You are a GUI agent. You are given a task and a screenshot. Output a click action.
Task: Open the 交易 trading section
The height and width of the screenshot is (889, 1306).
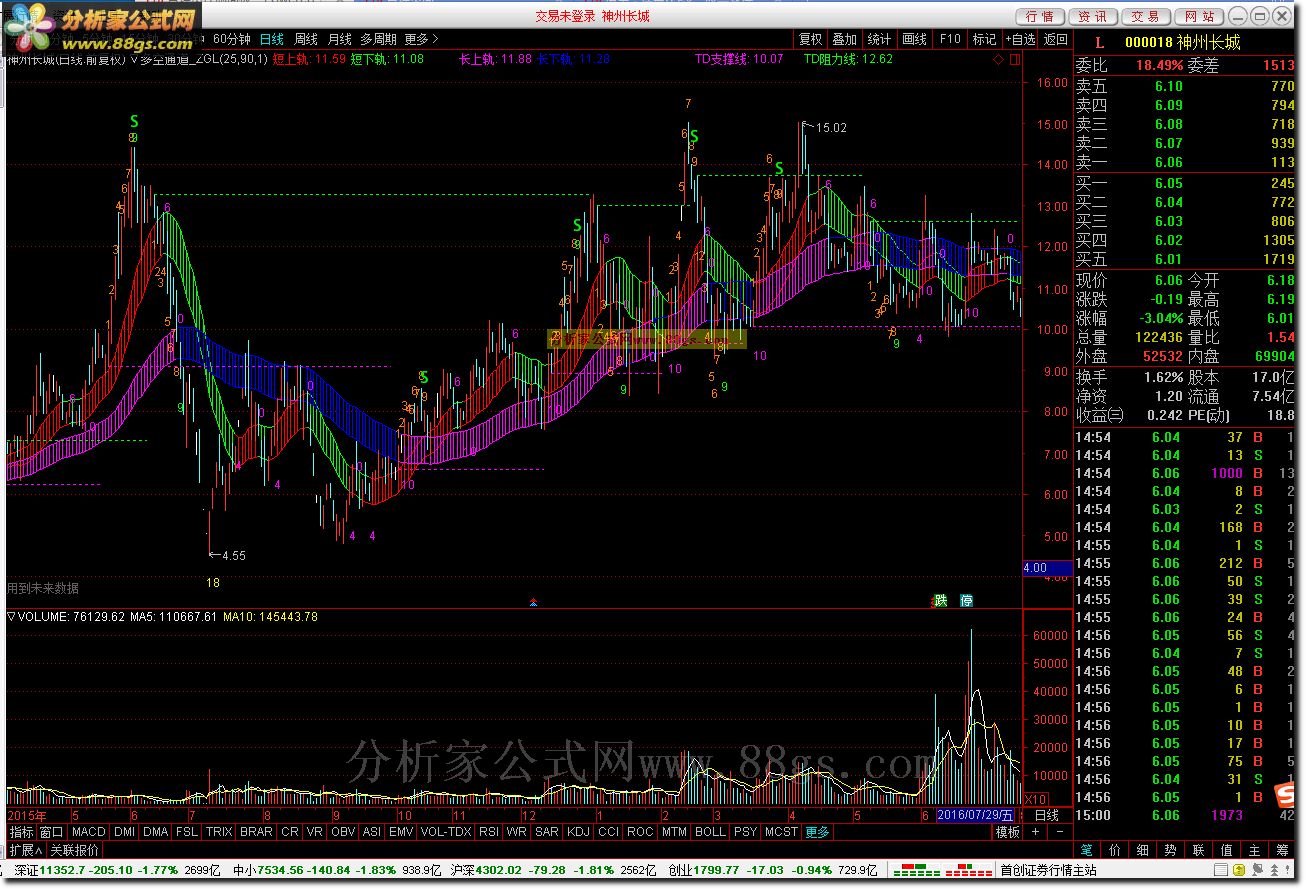pos(1146,16)
